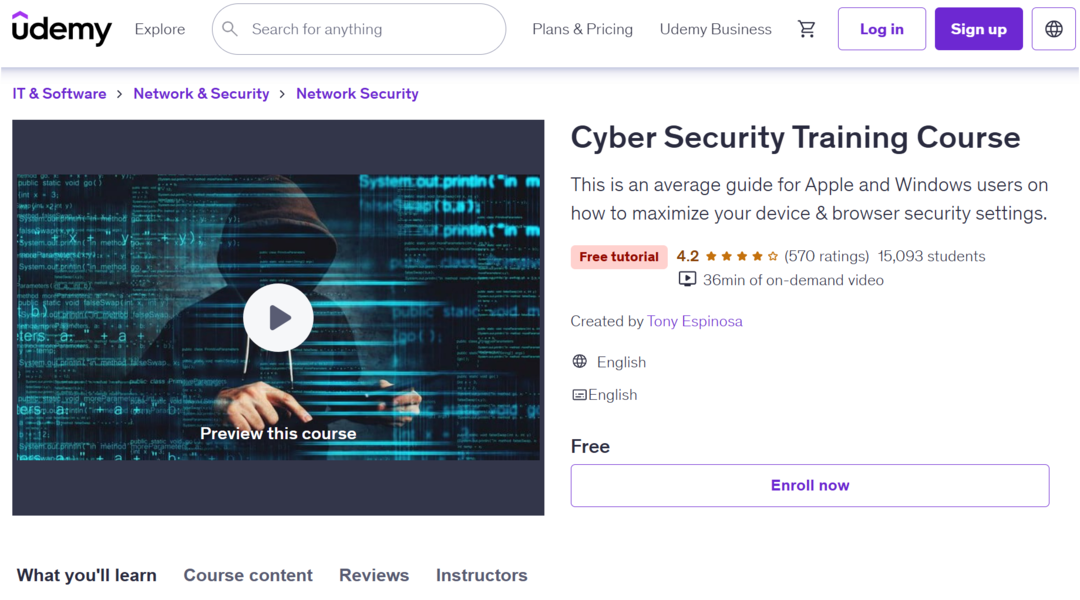Open the language globe selector

(x=1053, y=29)
